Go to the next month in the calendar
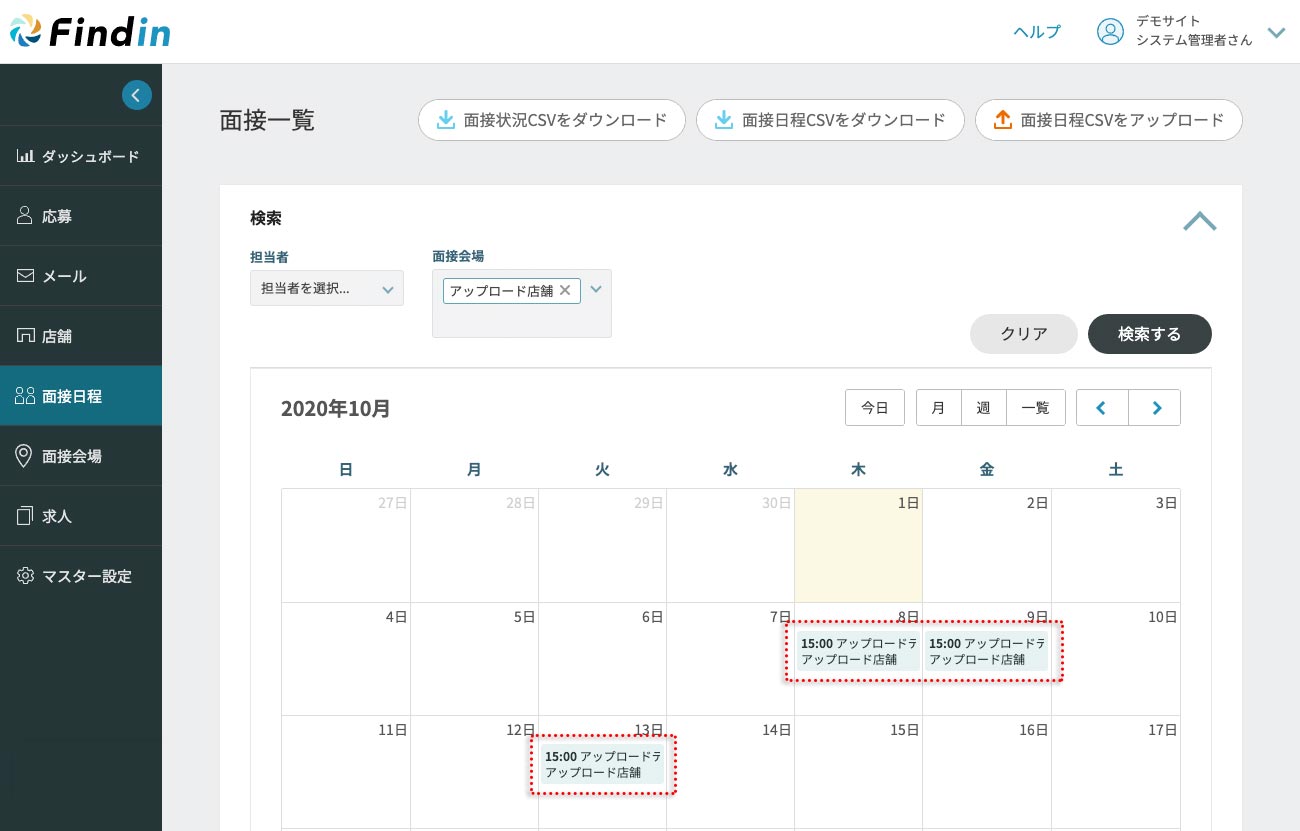Viewport: 1300px width, 831px height. [x=1156, y=408]
